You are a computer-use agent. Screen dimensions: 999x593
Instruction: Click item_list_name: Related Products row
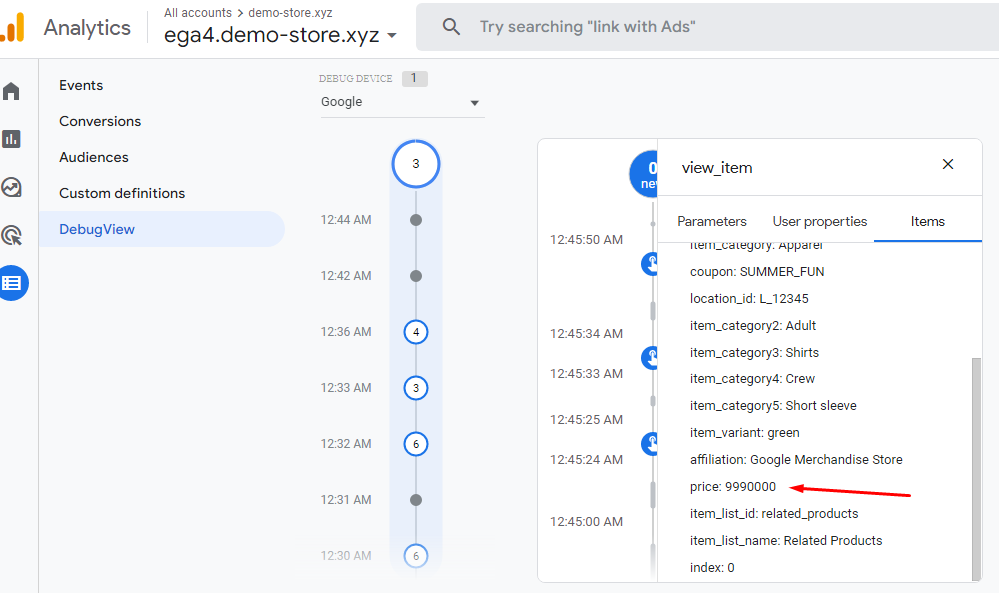click(x=786, y=541)
